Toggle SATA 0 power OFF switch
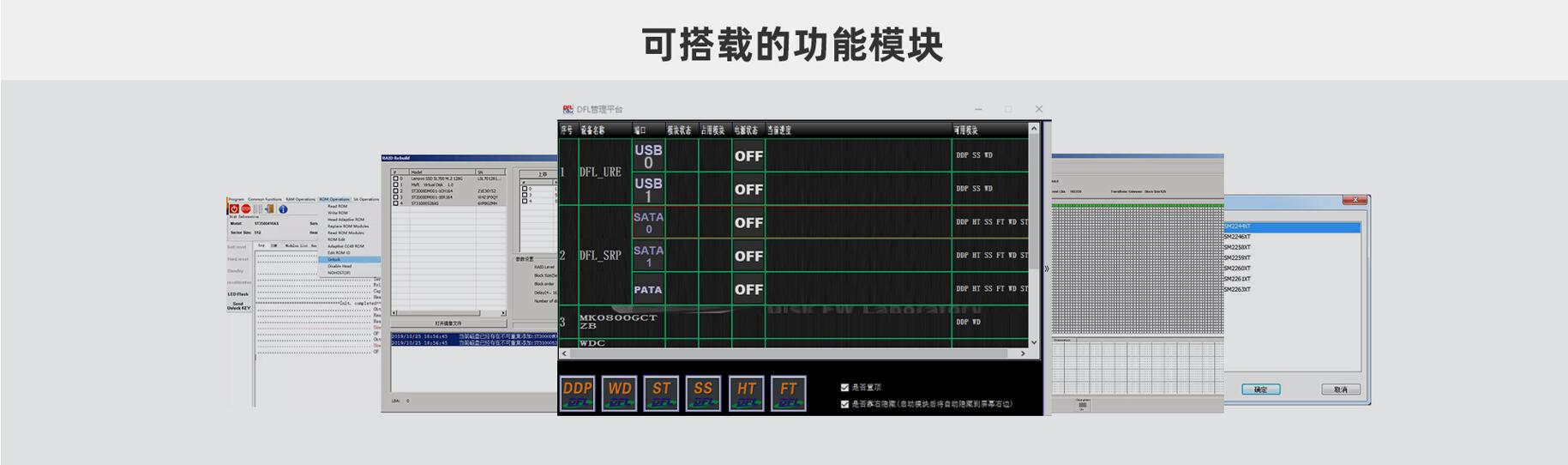 [x=748, y=223]
